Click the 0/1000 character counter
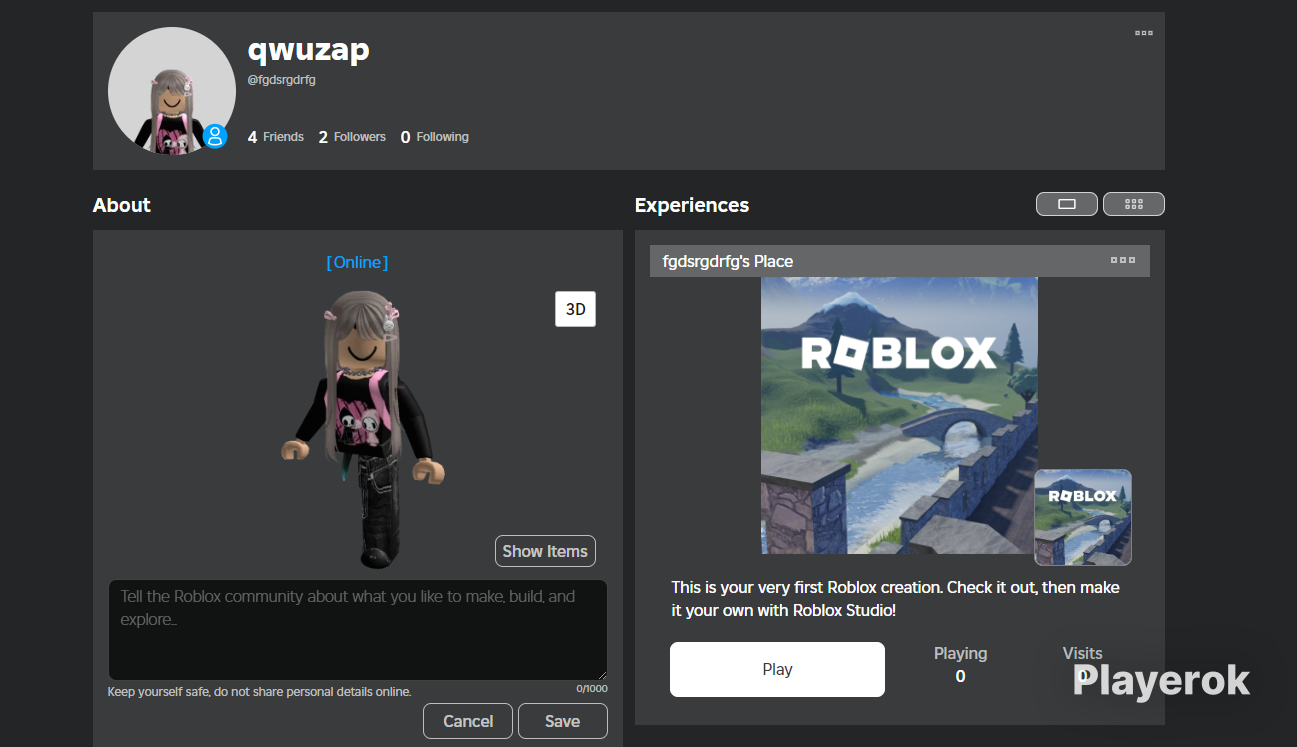The width and height of the screenshot is (1297, 747). tap(592, 689)
